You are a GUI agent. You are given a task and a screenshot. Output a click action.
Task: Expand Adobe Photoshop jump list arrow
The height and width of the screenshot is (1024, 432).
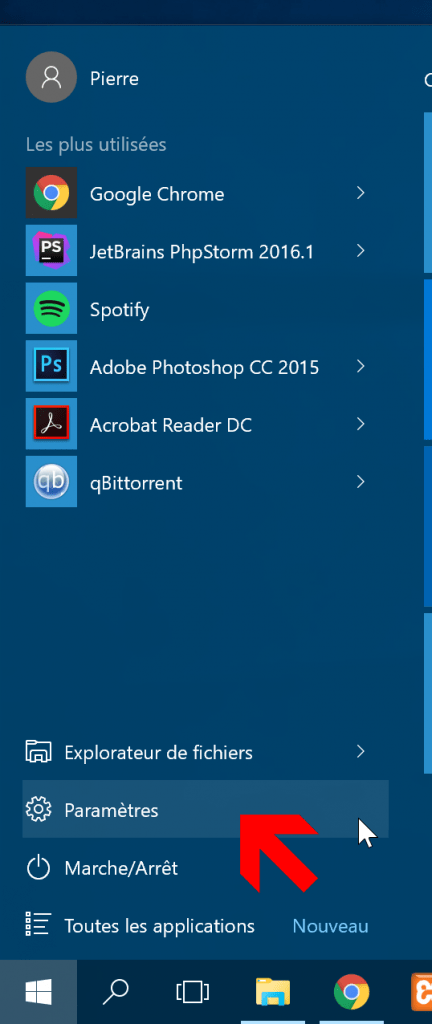coord(360,366)
